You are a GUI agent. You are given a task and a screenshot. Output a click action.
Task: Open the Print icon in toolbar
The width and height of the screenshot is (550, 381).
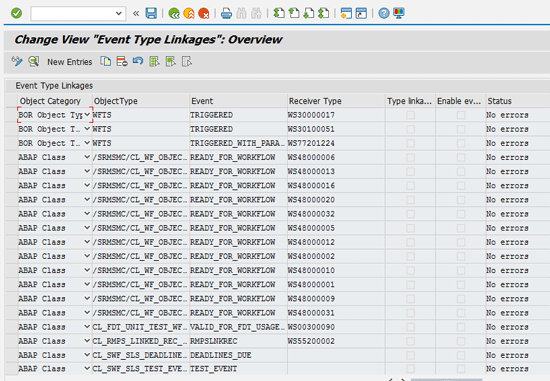point(227,13)
